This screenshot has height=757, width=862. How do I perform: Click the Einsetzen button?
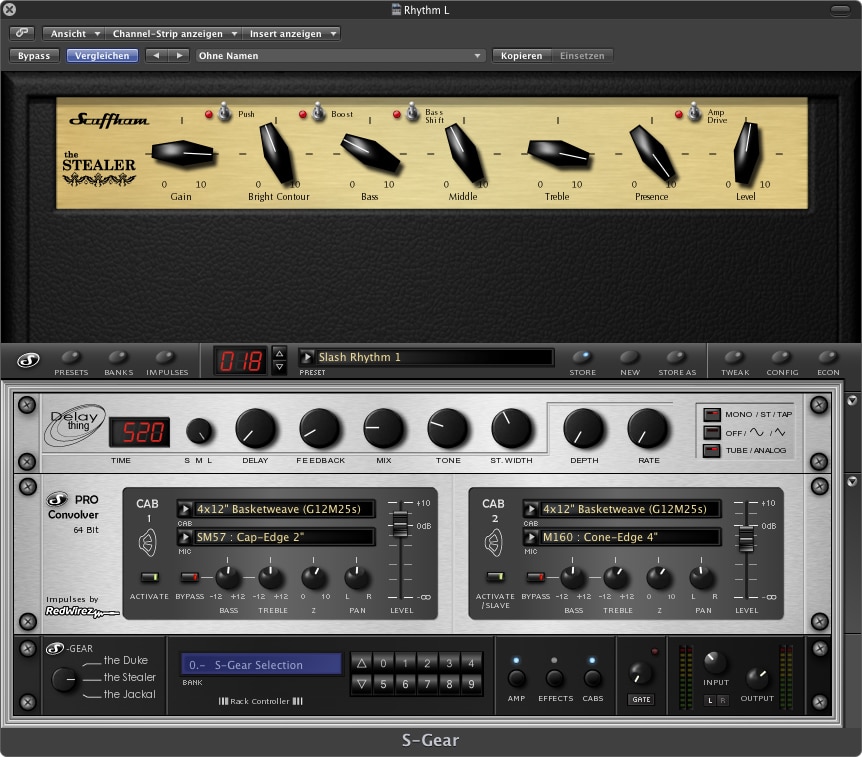point(582,56)
